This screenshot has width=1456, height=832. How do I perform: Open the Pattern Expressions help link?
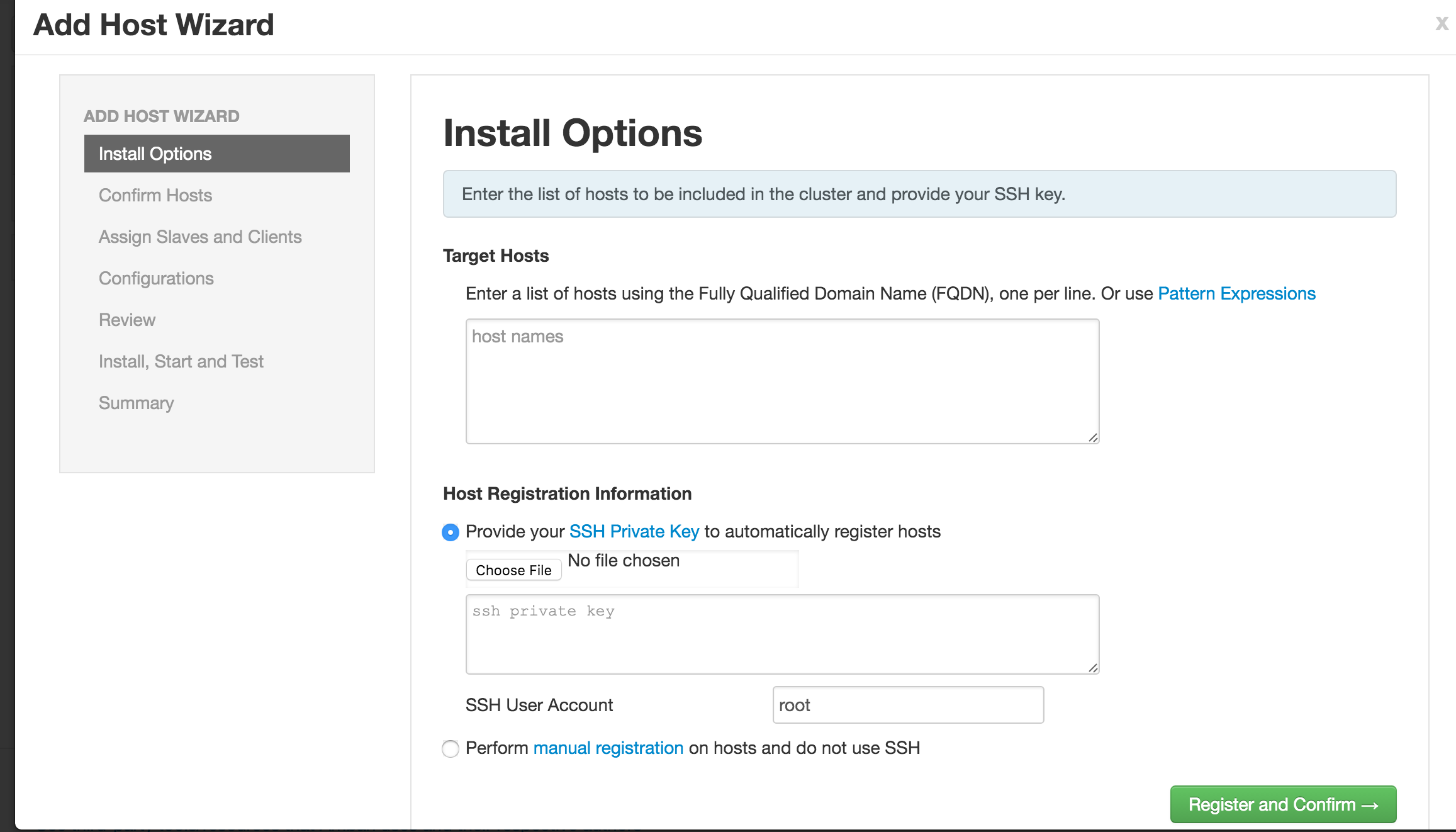coord(1236,293)
